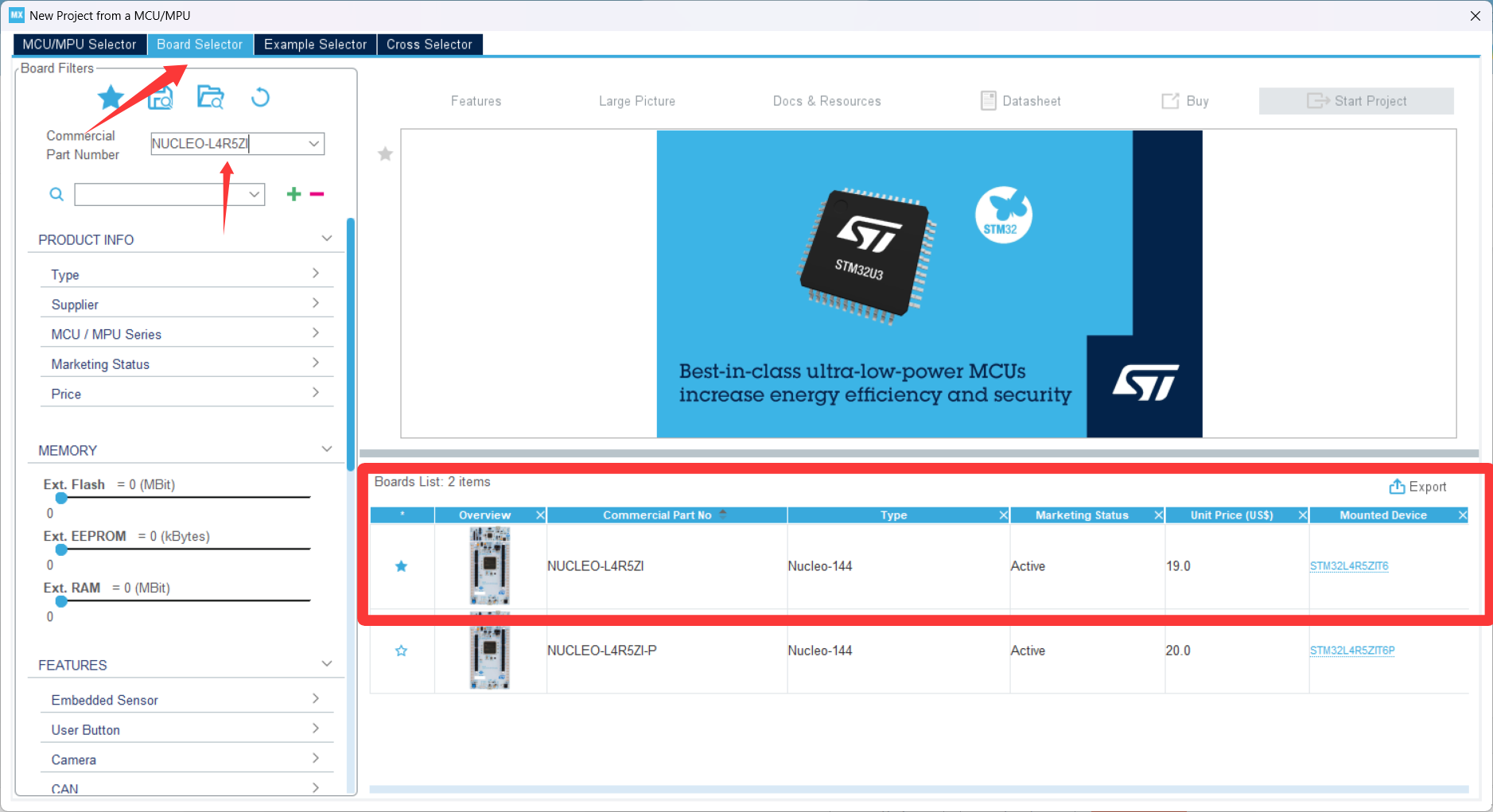This screenshot has width=1493, height=812.
Task: Collapse the PRODUCT INFO section
Action: [326, 239]
